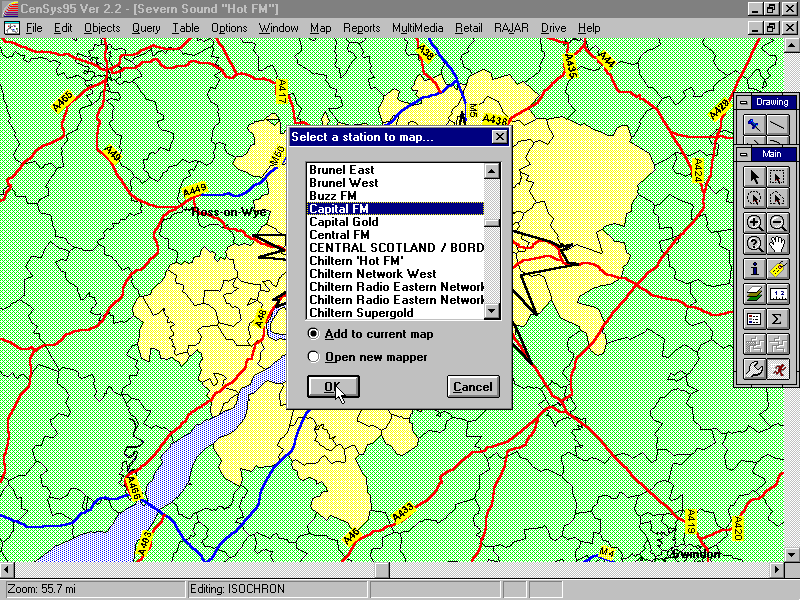Open the MultiMedia menu
This screenshot has height=600, width=800.
pos(418,28)
